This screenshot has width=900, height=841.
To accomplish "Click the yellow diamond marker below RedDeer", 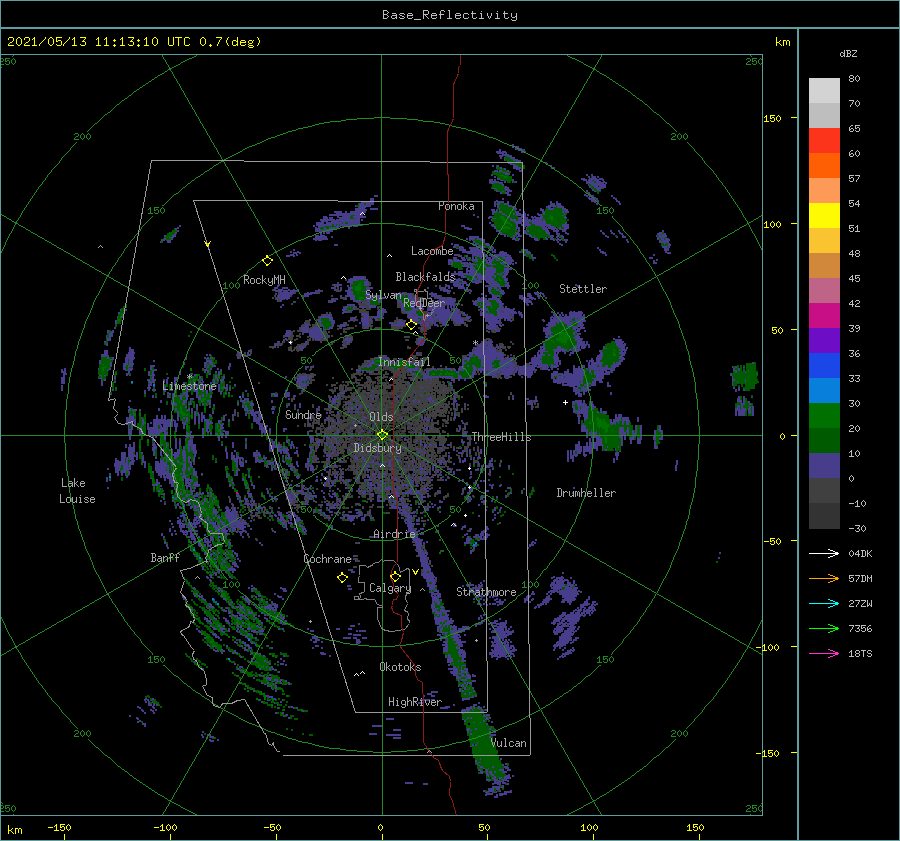I will 411,325.
